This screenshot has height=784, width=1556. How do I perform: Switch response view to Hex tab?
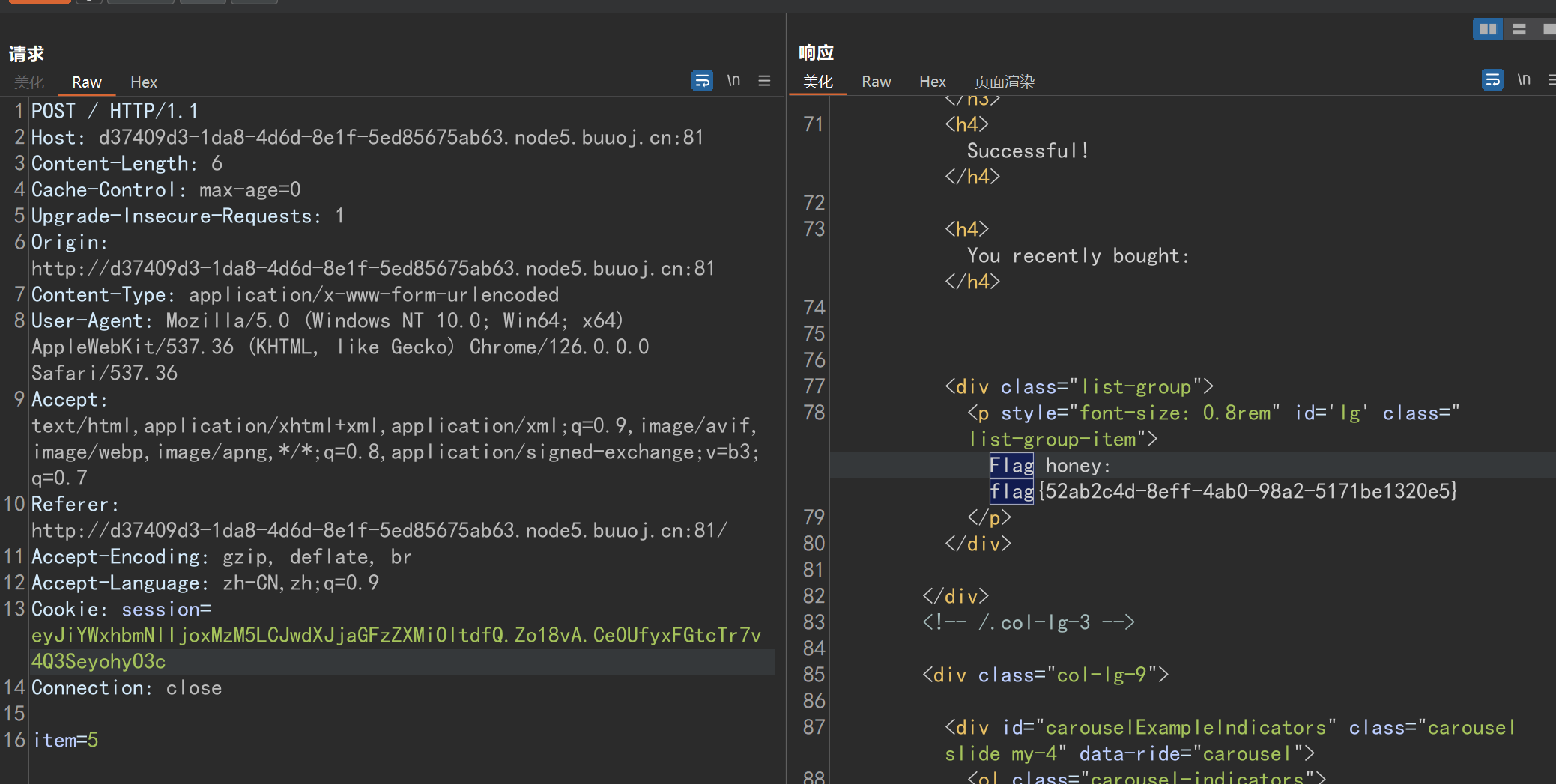(933, 82)
